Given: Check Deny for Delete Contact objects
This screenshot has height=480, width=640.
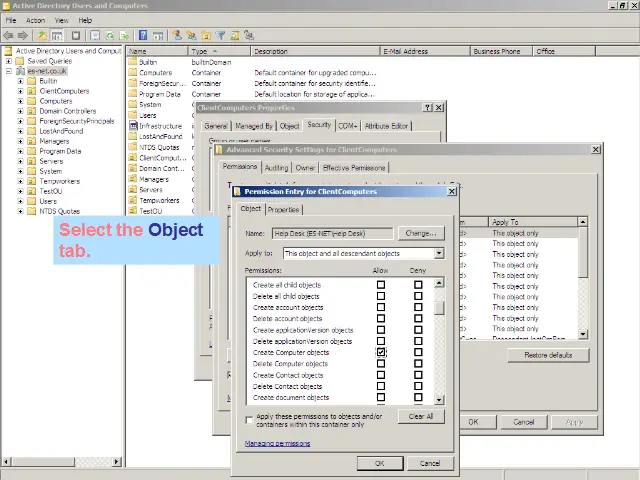Looking at the screenshot, I should point(418,386).
